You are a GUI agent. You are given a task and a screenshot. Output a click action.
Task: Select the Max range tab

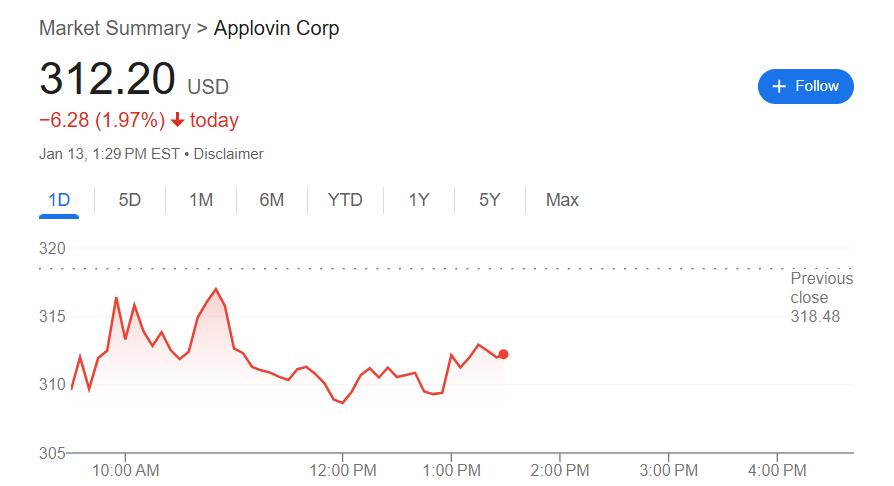pyautogui.click(x=562, y=200)
